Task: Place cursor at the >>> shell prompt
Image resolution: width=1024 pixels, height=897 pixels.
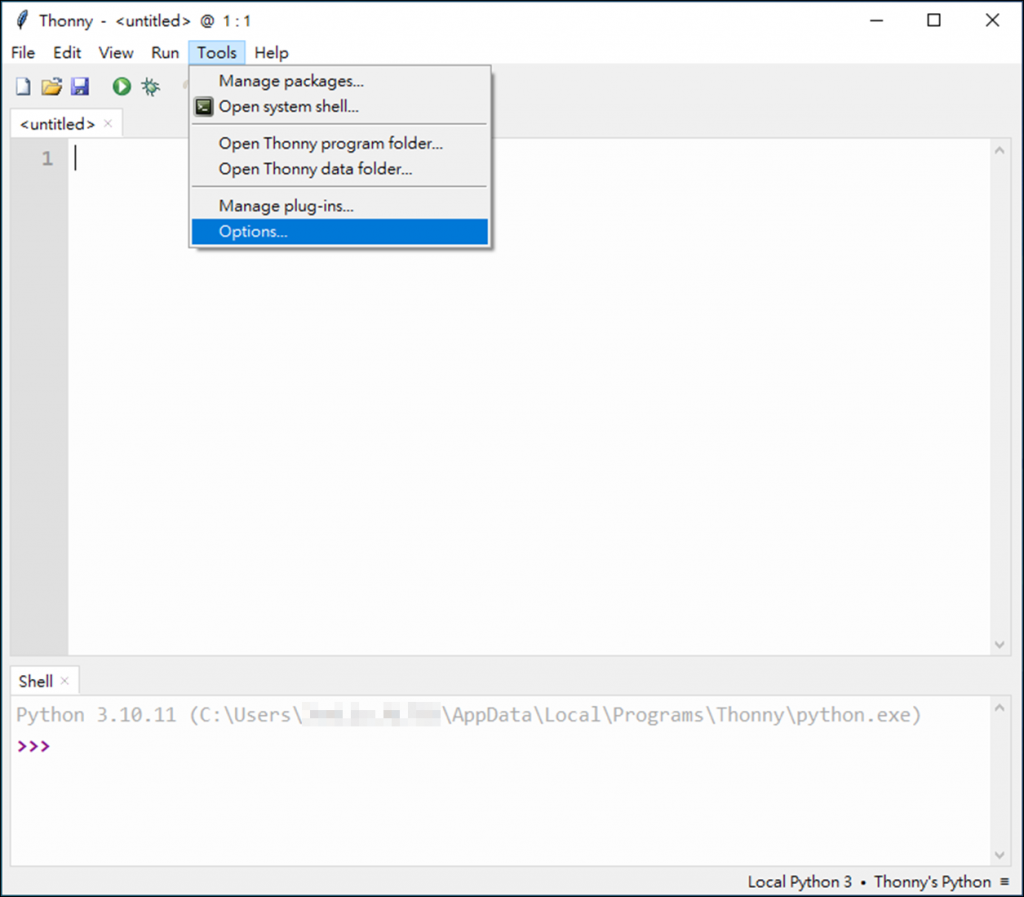Action: click(x=33, y=746)
